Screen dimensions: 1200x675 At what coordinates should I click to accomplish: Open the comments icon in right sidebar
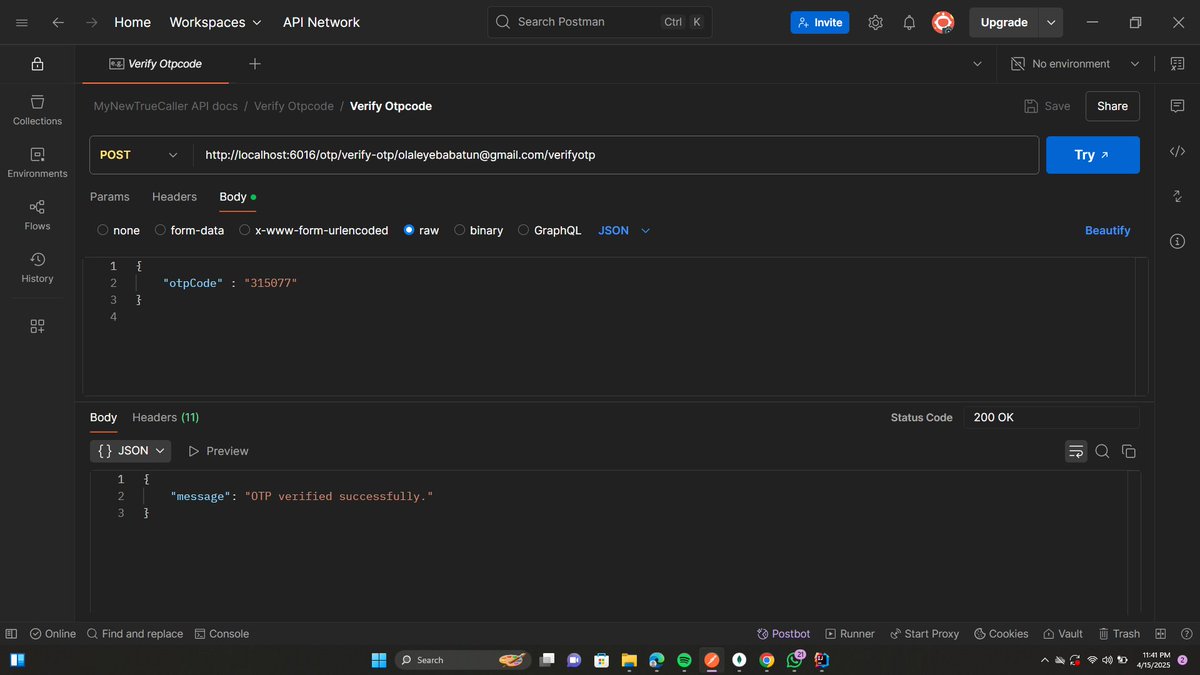coord(1177,106)
